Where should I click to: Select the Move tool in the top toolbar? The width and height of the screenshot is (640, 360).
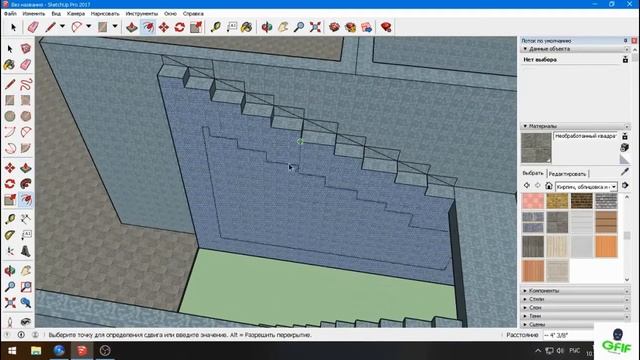click(x=164, y=27)
